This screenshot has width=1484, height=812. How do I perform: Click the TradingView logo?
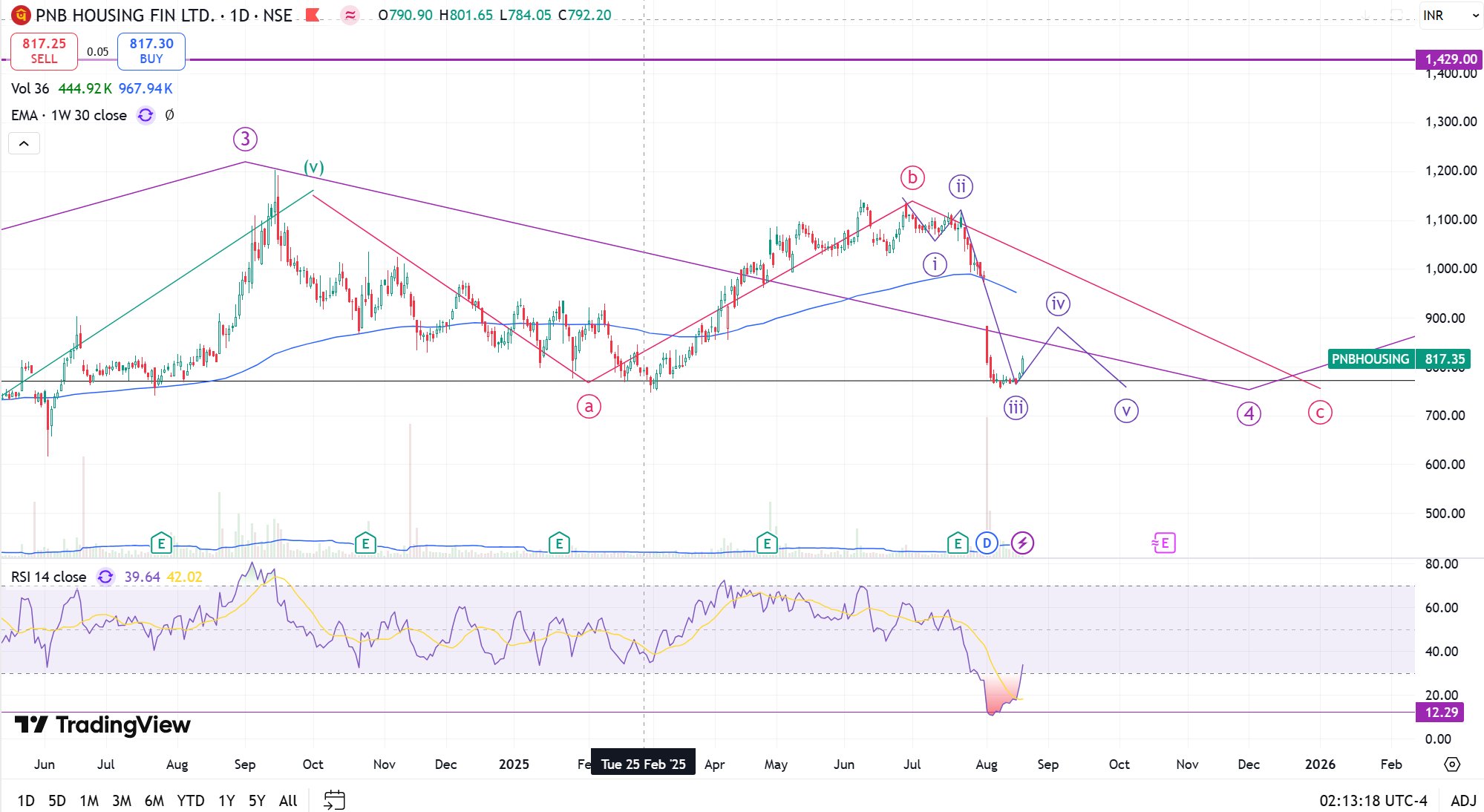click(x=102, y=724)
